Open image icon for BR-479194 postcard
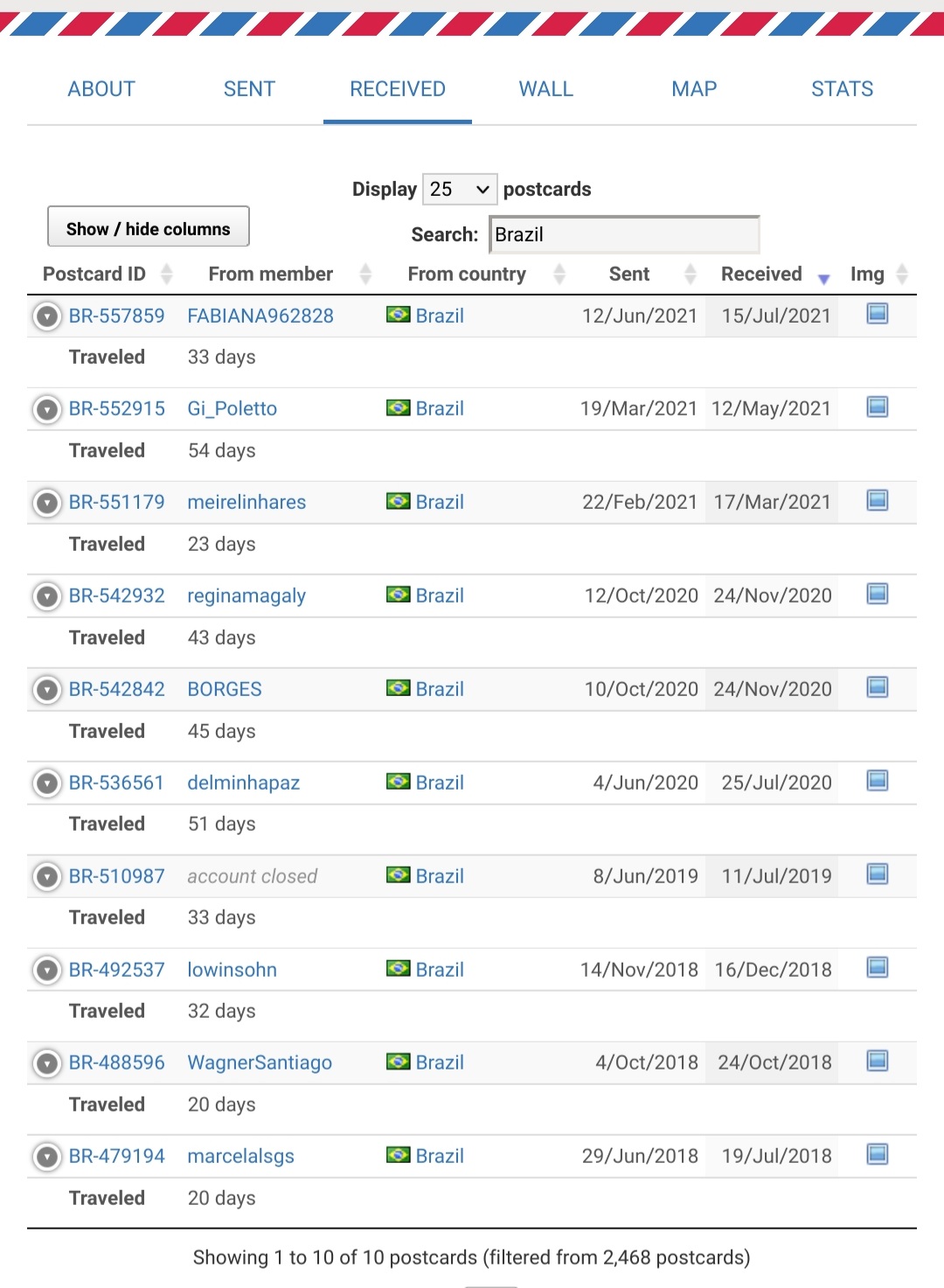The width and height of the screenshot is (944, 1288). [877, 1155]
